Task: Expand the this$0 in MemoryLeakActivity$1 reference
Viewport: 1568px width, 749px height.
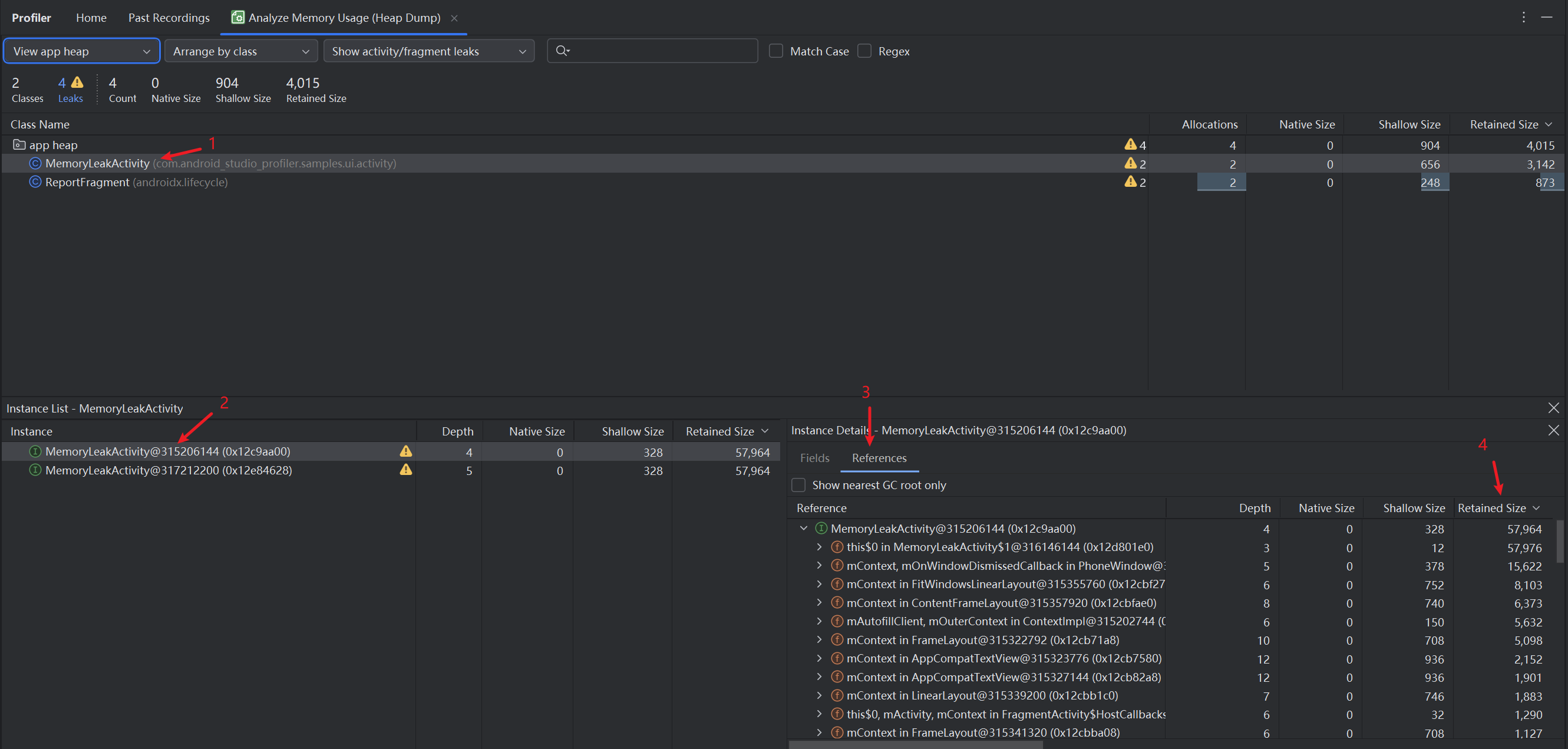Action: [x=819, y=547]
